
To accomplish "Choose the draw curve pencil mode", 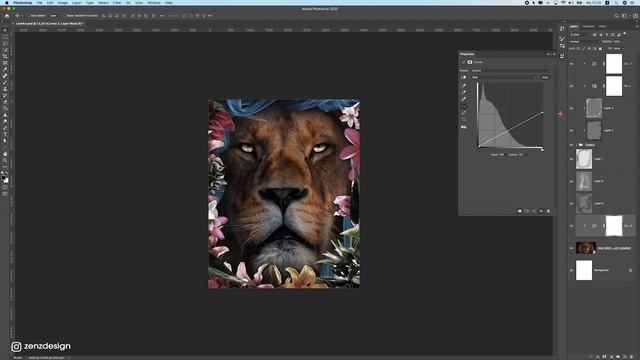I will point(464,113).
